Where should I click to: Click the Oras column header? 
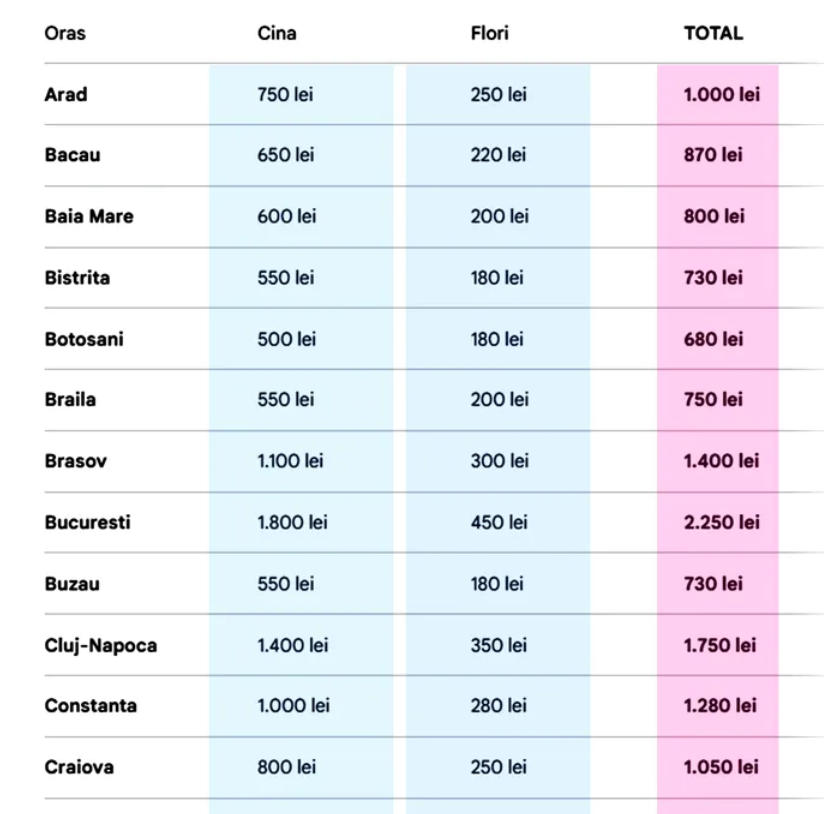coord(65,33)
